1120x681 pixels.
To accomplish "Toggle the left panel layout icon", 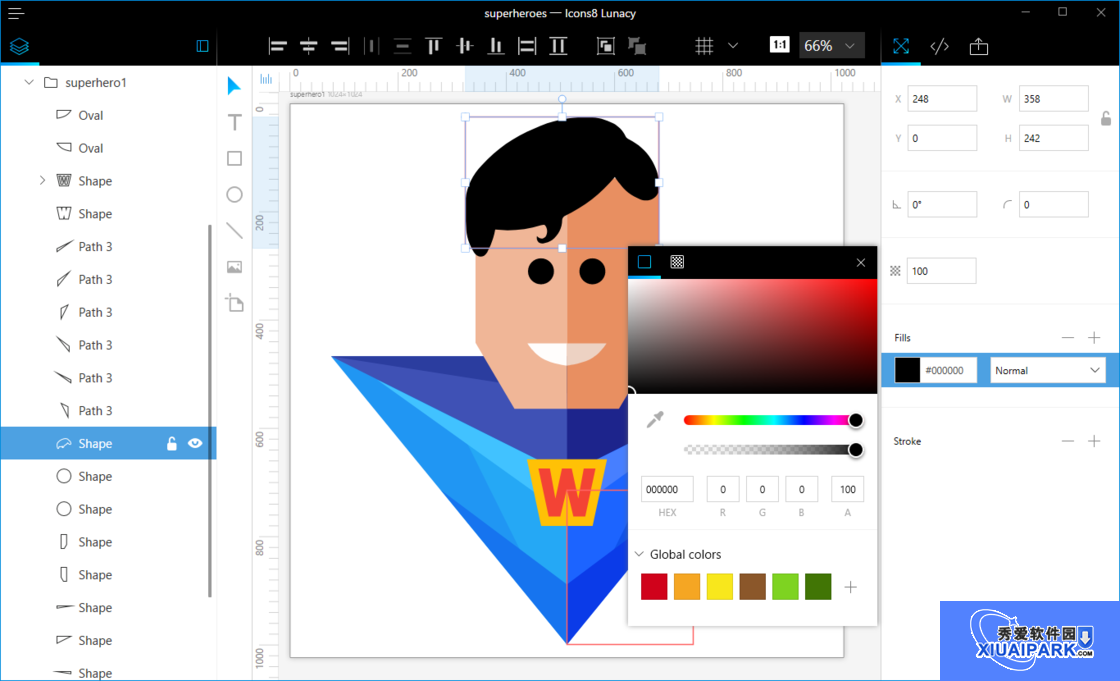I will 202,46.
